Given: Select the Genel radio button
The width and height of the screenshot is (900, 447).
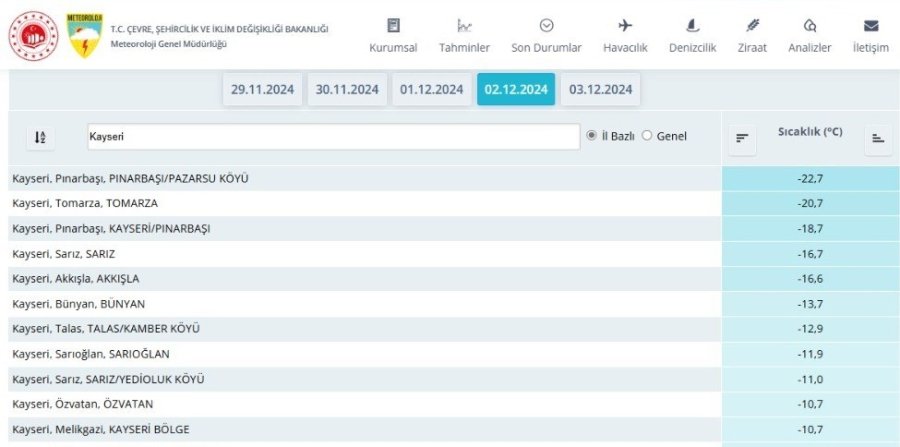Looking at the screenshot, I should click(646, 136).
